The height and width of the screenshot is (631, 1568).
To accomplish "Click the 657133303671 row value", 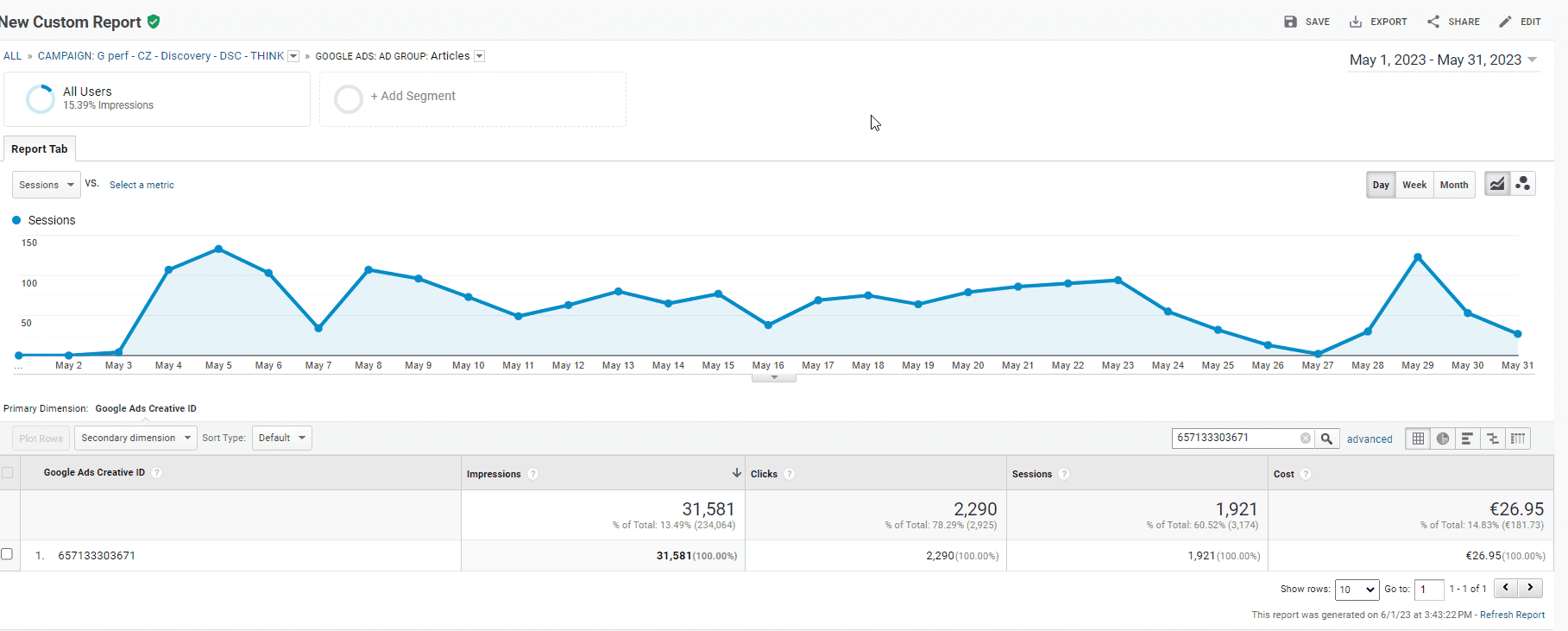I will pos(97,556).
